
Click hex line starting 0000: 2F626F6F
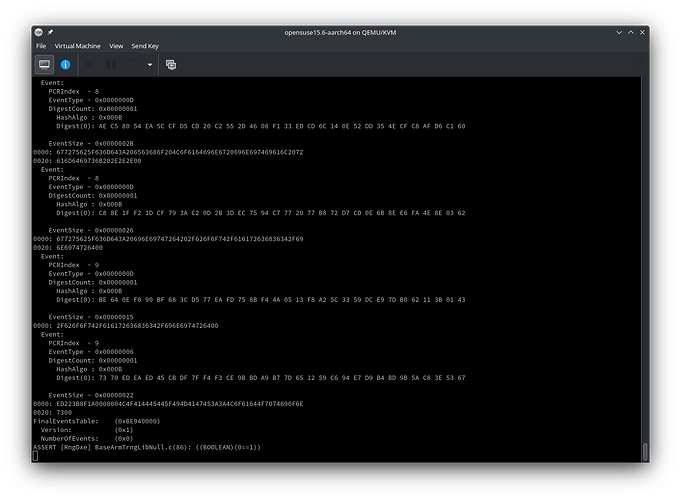(x=125, y=326)
